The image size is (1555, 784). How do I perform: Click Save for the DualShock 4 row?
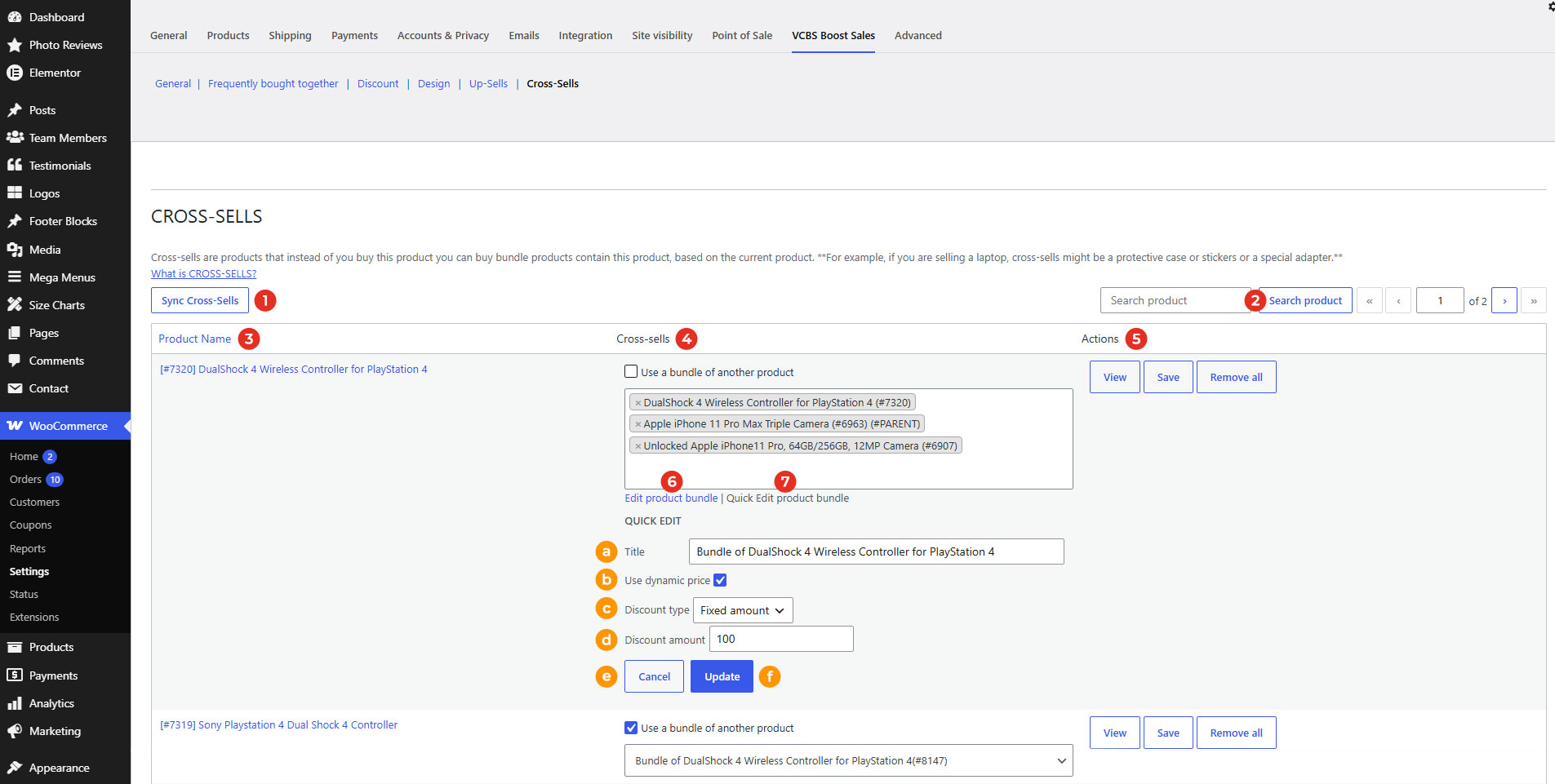(x=1168, y=377)
